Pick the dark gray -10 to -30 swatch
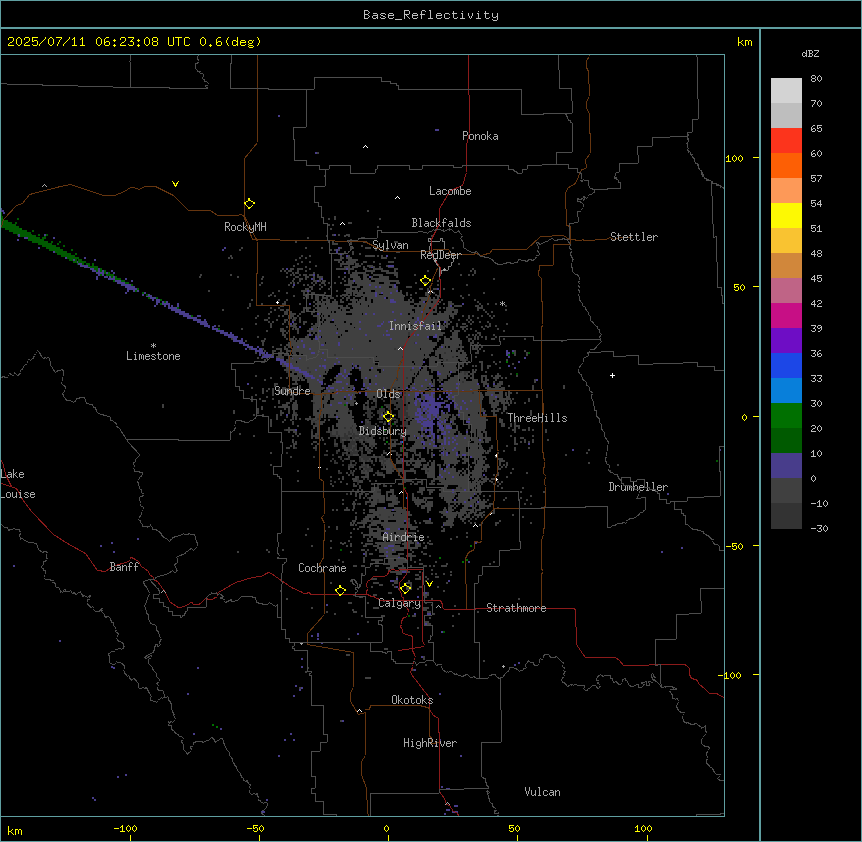This screenshot has width=862, height=842. coord(786,516)
